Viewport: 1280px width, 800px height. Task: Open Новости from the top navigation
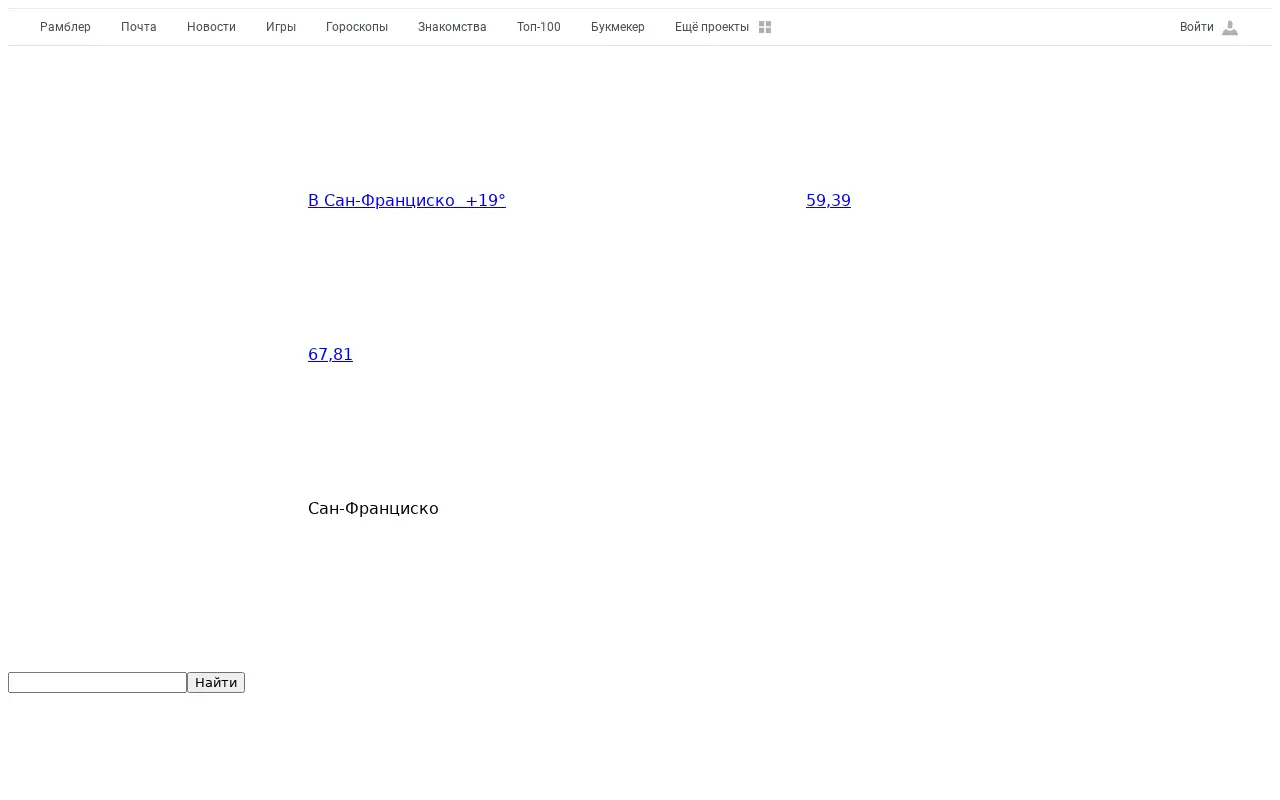point(211,27)
